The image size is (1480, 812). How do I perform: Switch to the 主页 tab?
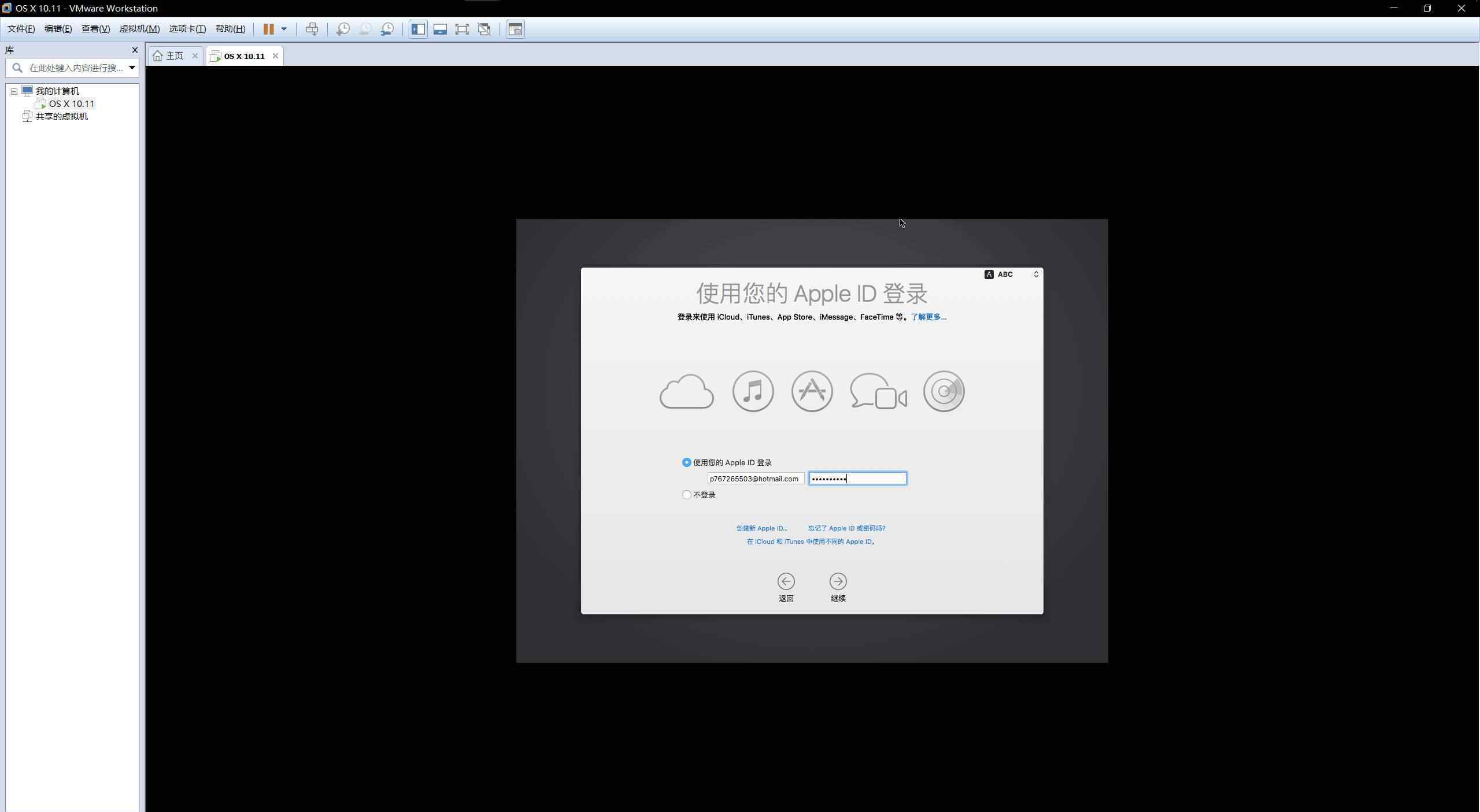(x=174, y=56)
